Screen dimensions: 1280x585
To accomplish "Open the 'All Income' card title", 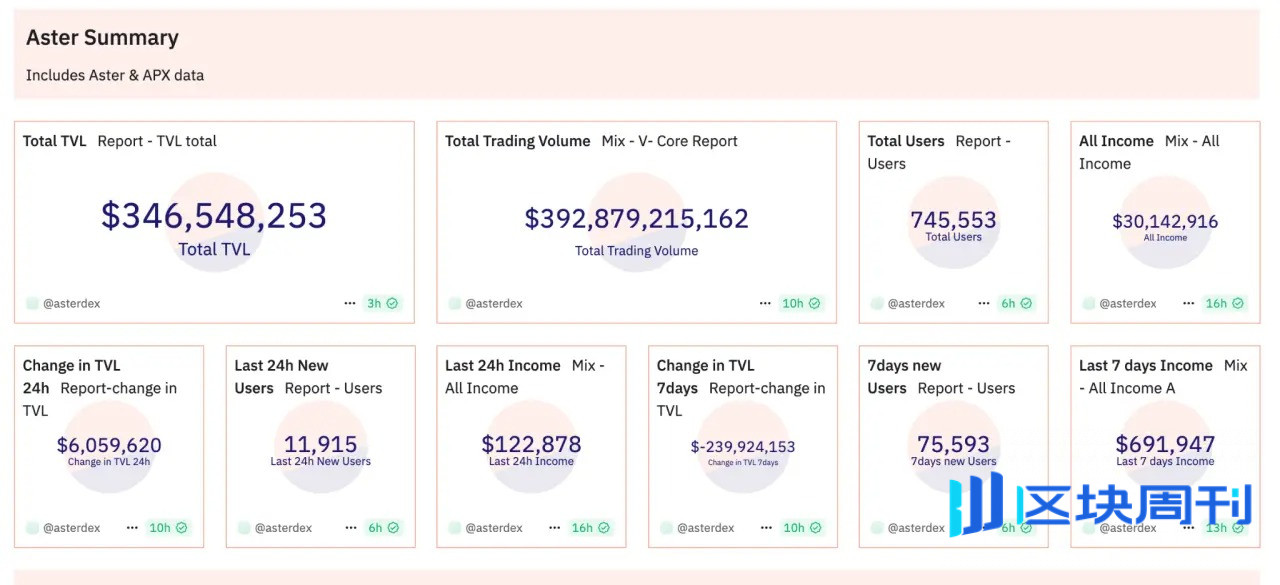I will click(x=1116, y=141).
